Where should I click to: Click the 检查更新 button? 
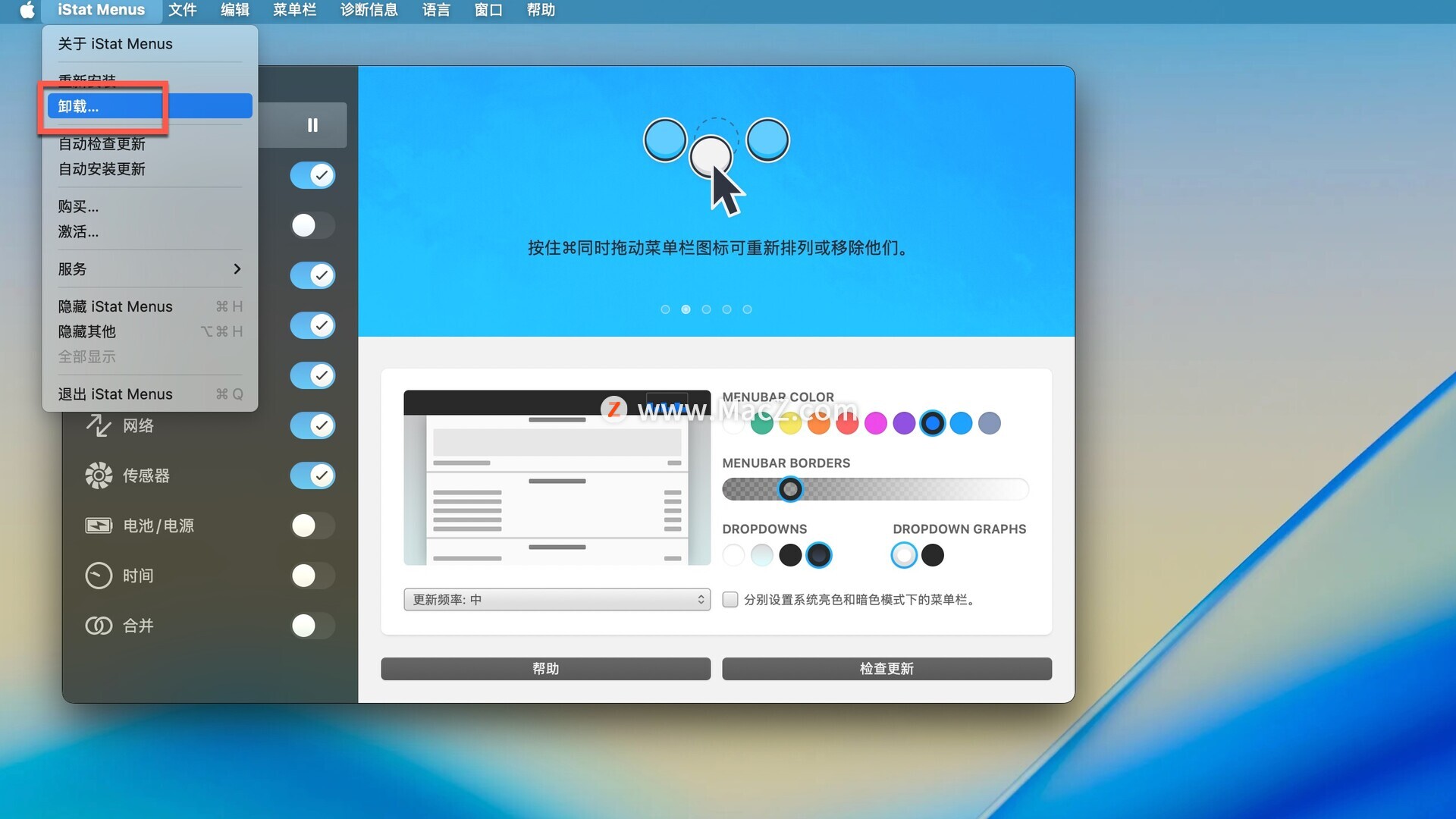click(886, 669)
